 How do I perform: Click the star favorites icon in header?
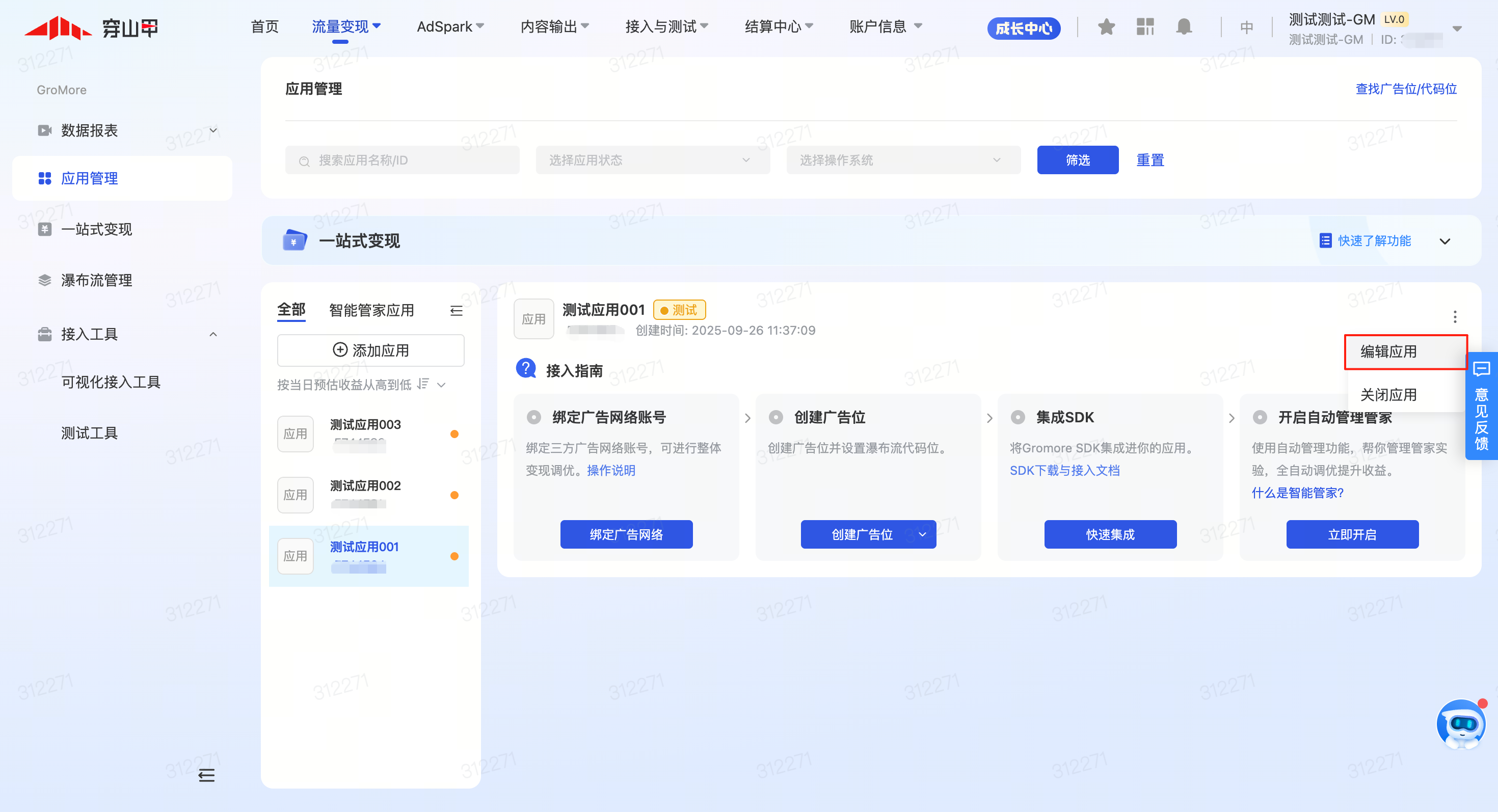click(1106, 26)
